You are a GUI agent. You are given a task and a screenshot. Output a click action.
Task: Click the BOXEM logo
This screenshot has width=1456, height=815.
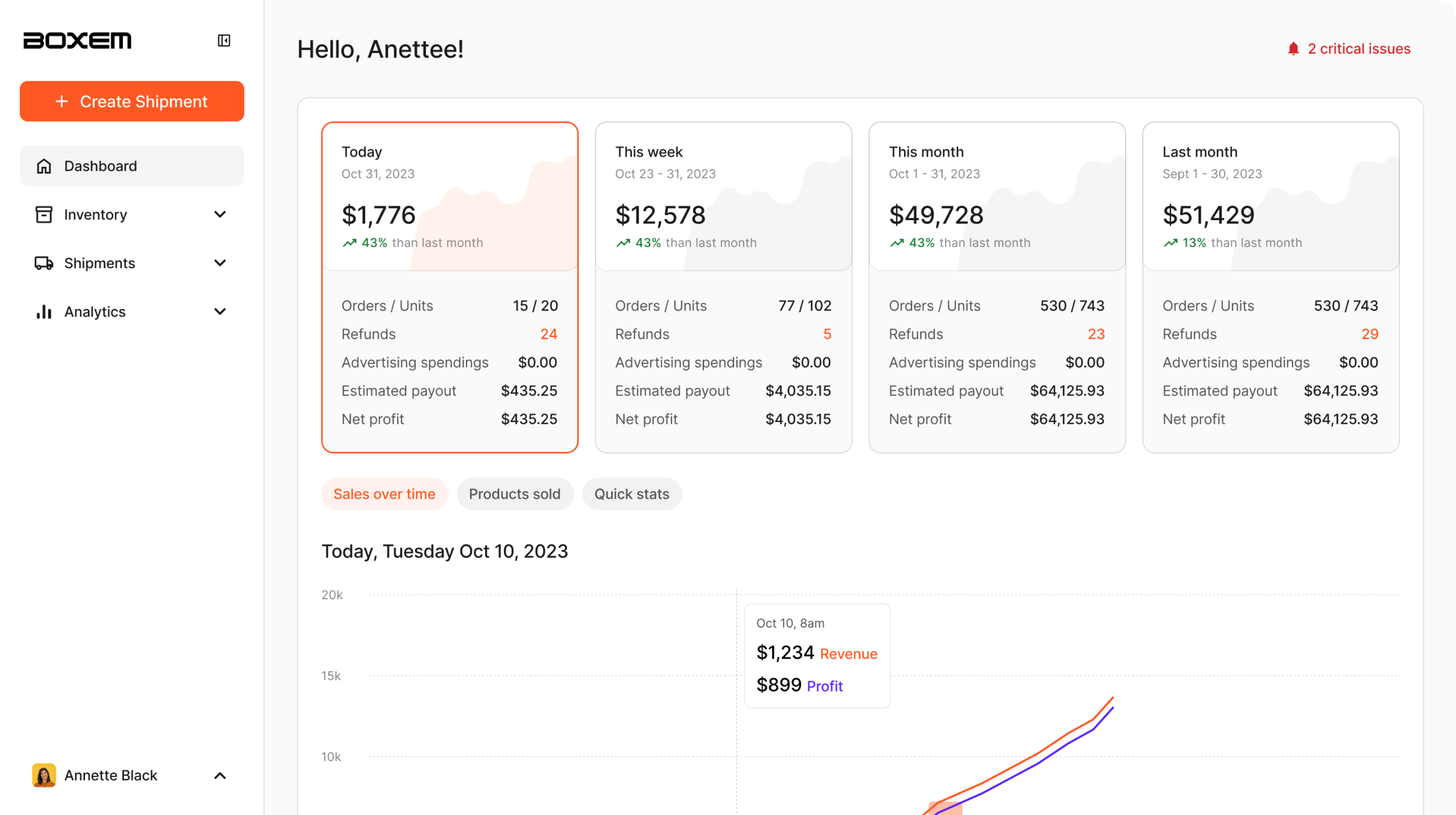tap(77, 40)
